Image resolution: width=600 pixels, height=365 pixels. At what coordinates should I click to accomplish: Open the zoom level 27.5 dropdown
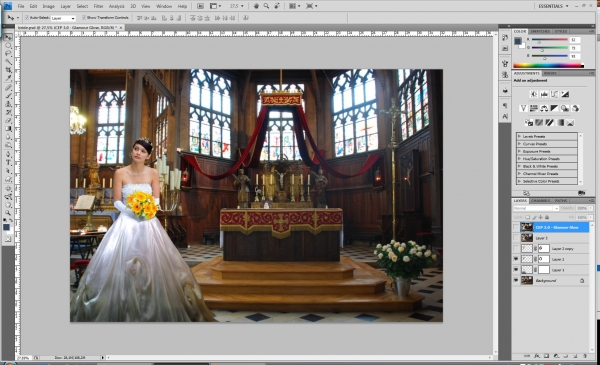[236, 6]
